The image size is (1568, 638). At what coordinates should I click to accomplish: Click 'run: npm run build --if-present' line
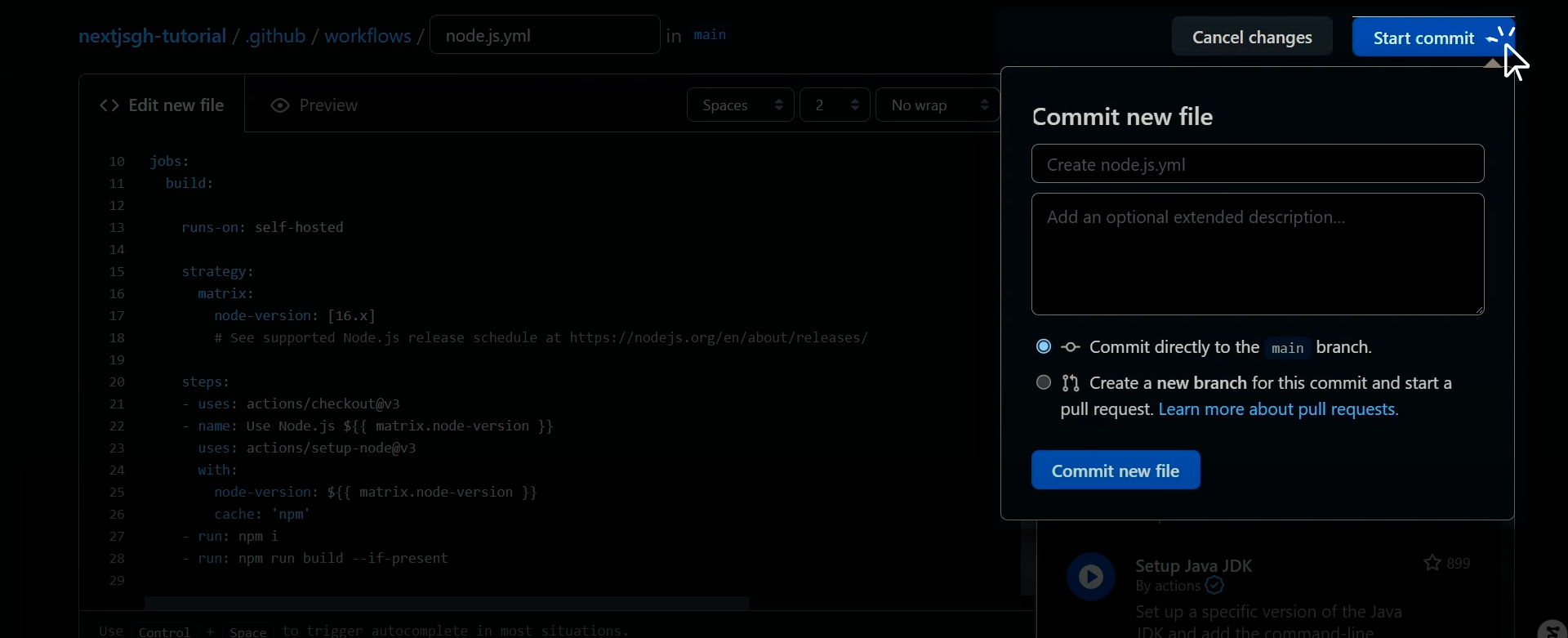point(314,558)
